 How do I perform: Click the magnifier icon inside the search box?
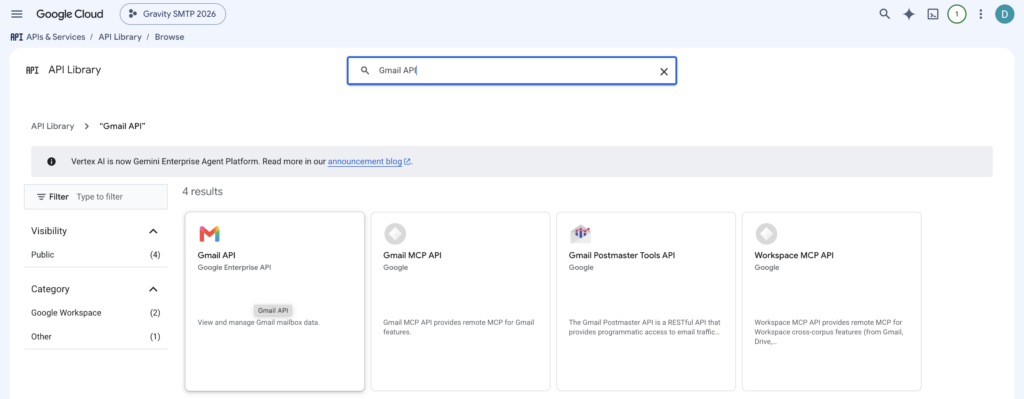pos(365,71)
